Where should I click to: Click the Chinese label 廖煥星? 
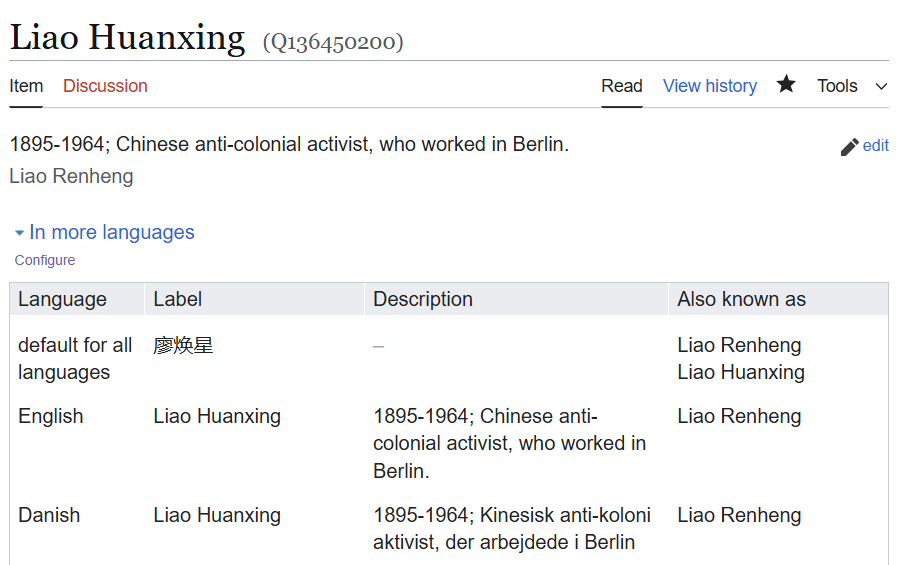[183, 346]
